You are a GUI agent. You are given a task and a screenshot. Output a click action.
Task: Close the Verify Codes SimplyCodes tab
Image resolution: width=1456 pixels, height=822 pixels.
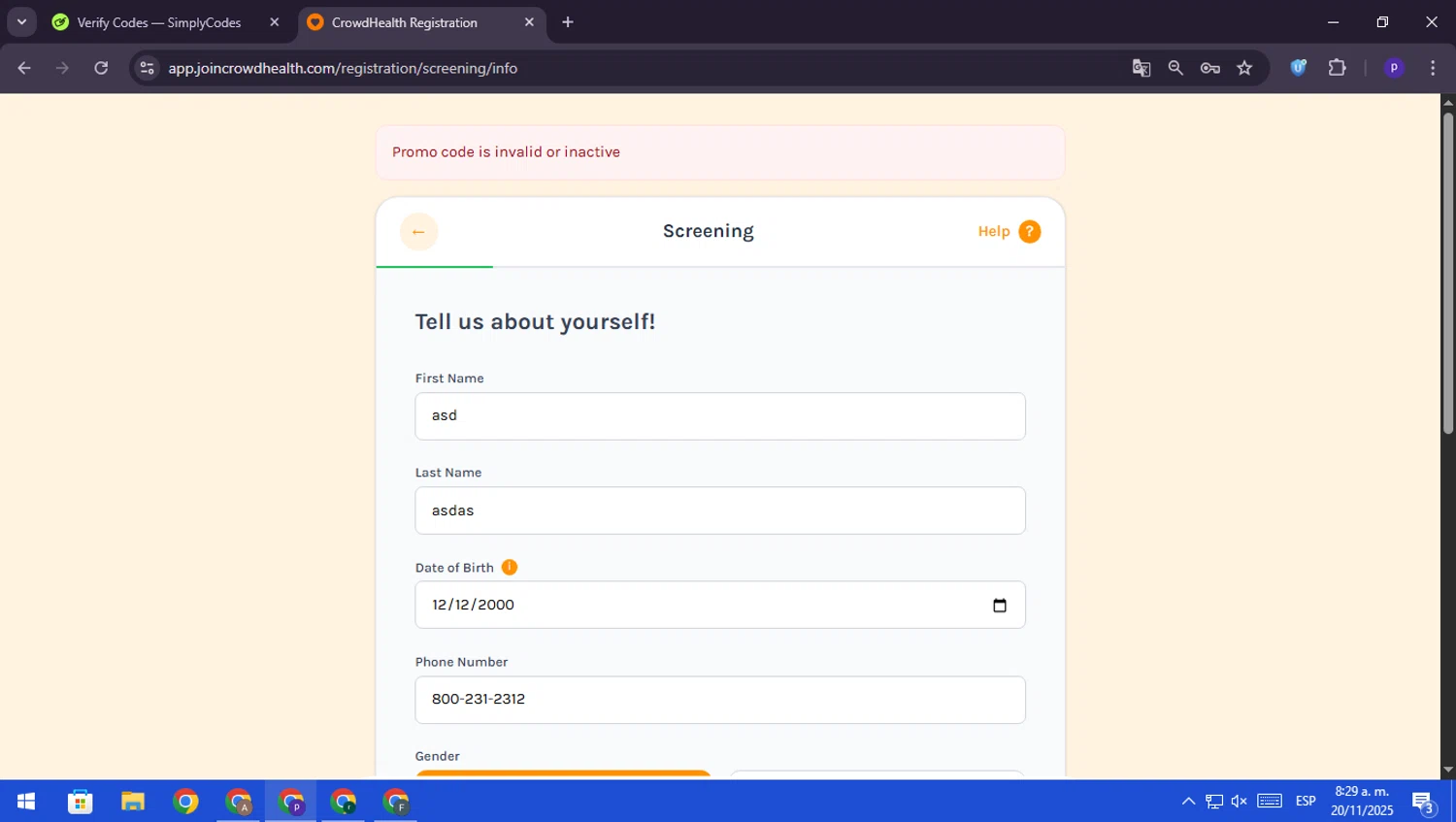[x=275, y=22]
